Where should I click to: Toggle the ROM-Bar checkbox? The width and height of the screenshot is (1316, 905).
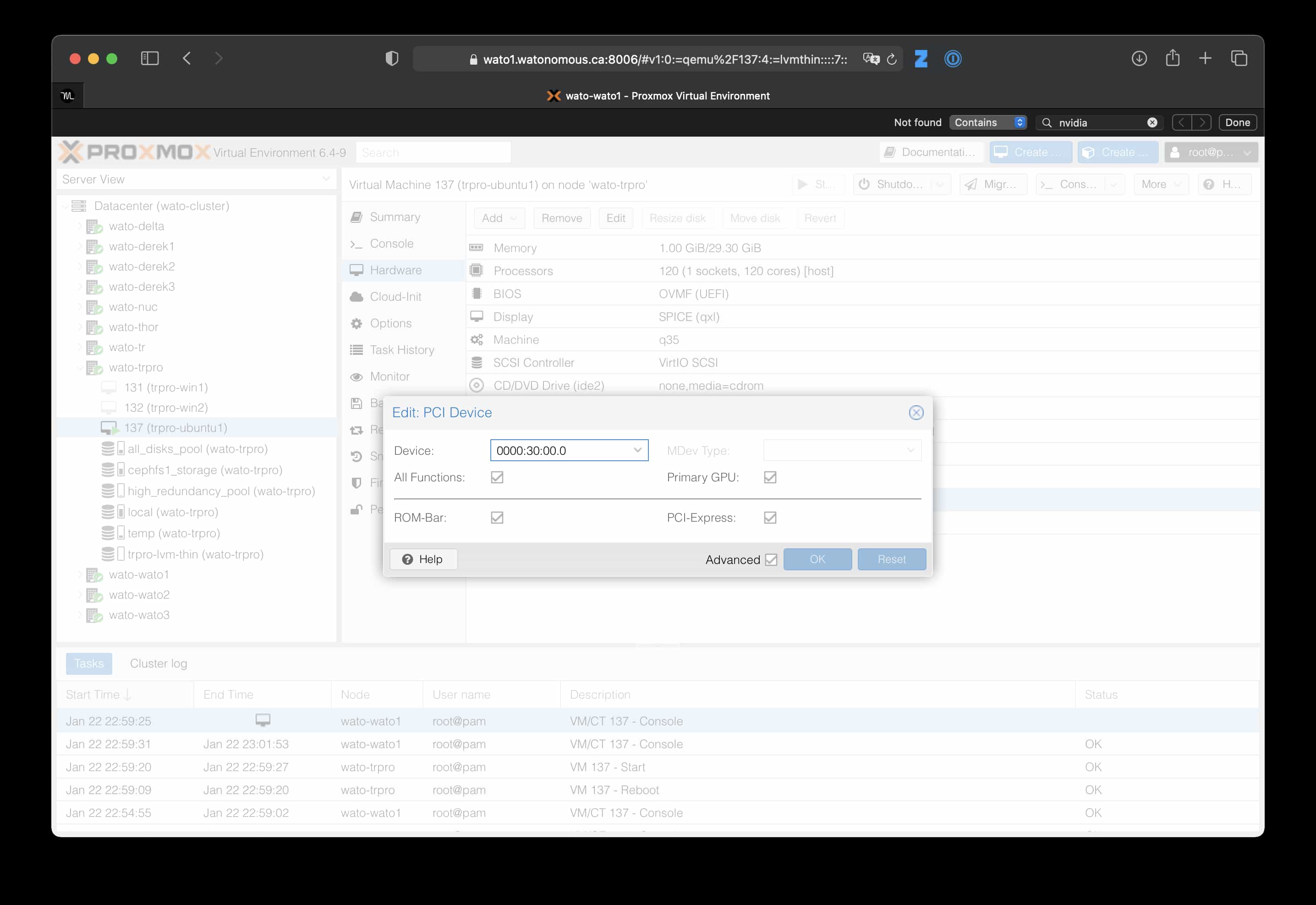pyautogui.click(x=497, y=518)
